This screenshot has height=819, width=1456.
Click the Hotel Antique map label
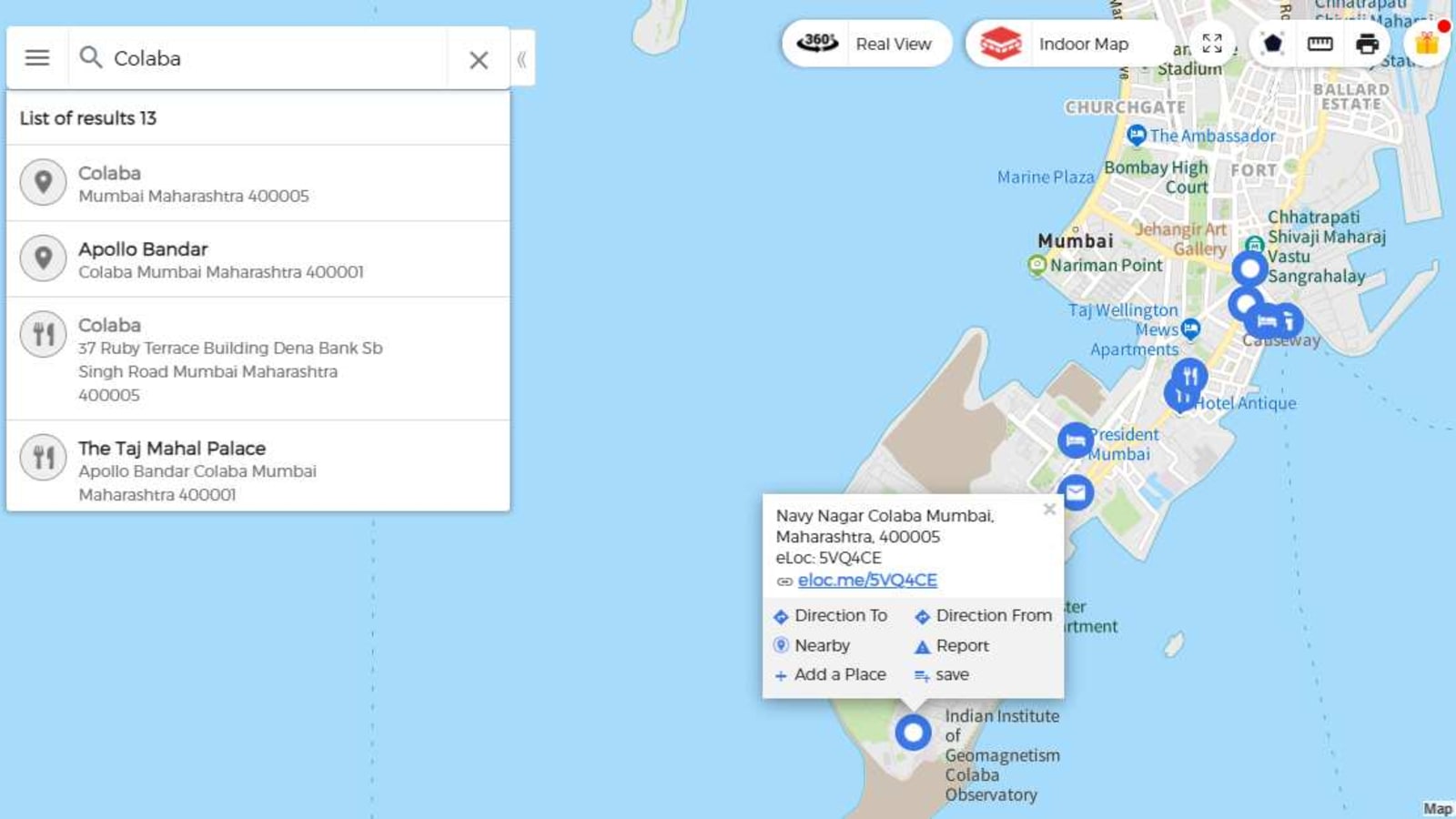click(x=1246, y=403)
